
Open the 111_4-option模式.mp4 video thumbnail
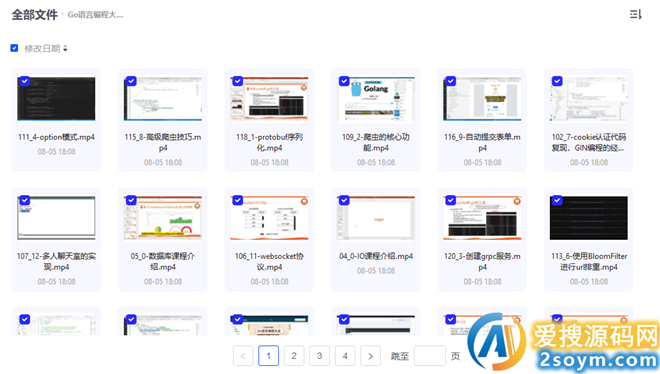(x=56, y=98)
